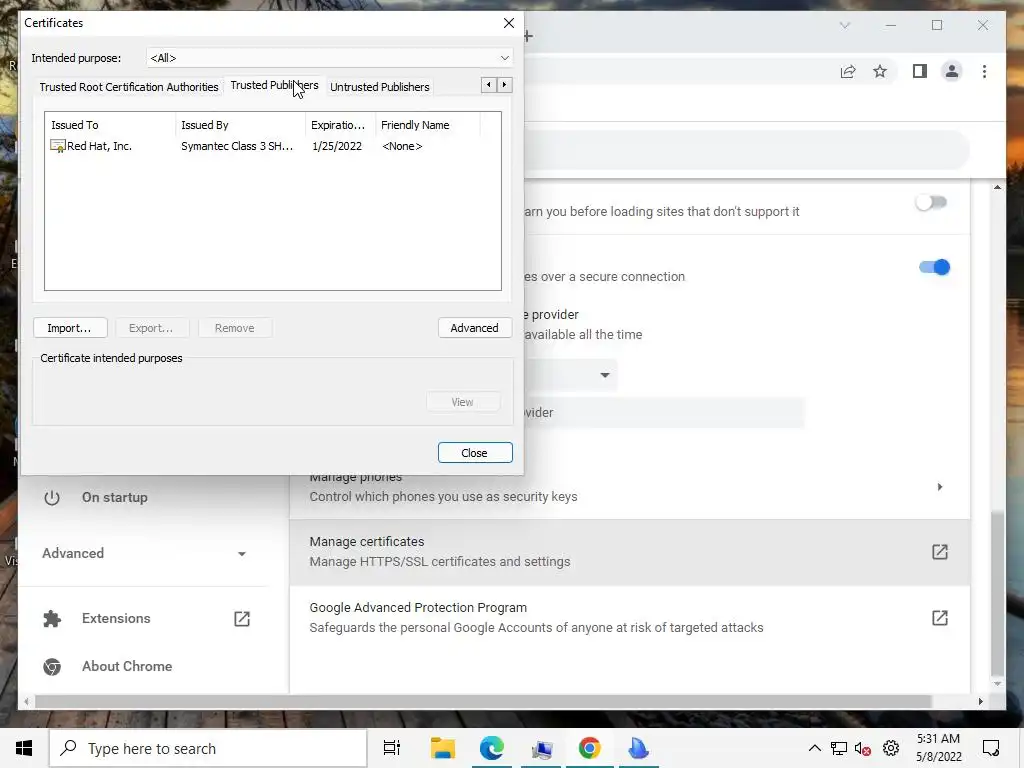Select On startup in Chrome settings sidebar
Screen dimensions: 1024x768
click(115, 498)
